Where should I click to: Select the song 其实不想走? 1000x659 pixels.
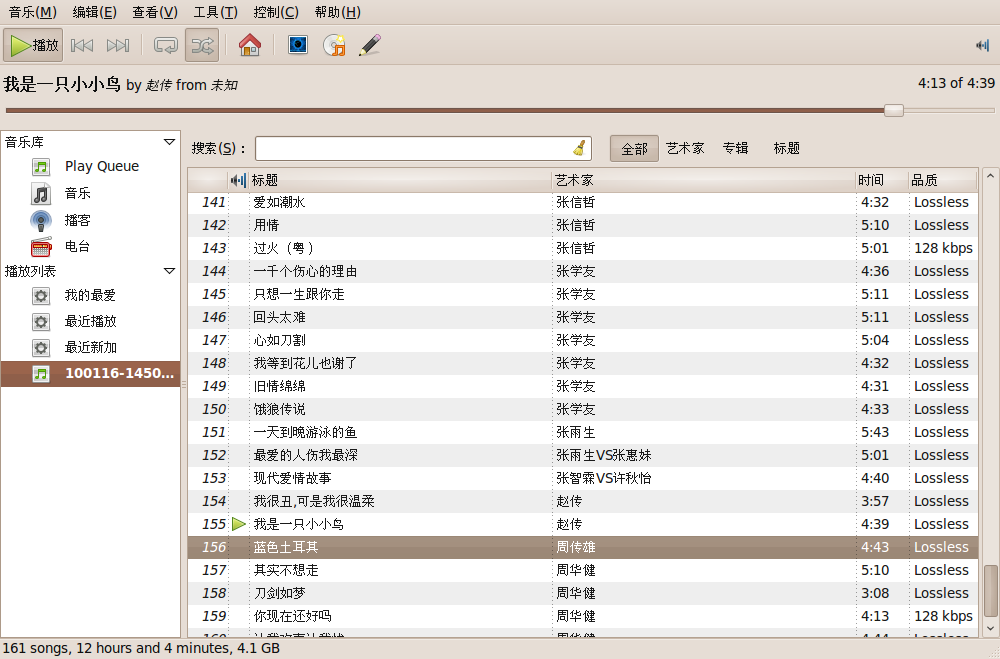point(583,570)
